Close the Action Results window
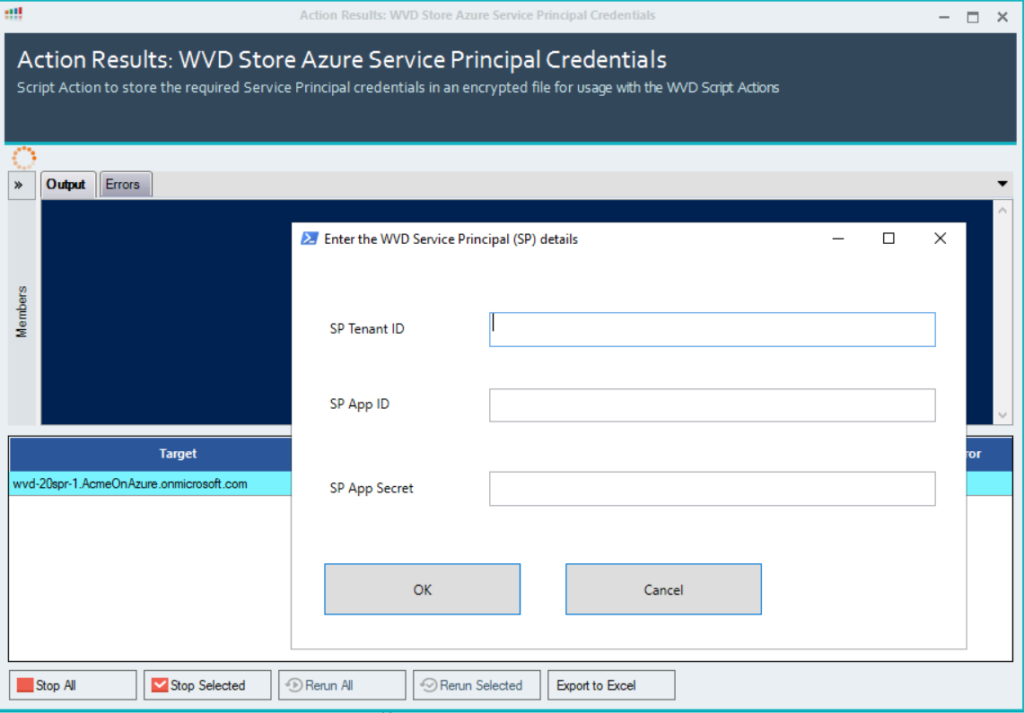The image size is (1024, 713). (x=1002, y=18)
